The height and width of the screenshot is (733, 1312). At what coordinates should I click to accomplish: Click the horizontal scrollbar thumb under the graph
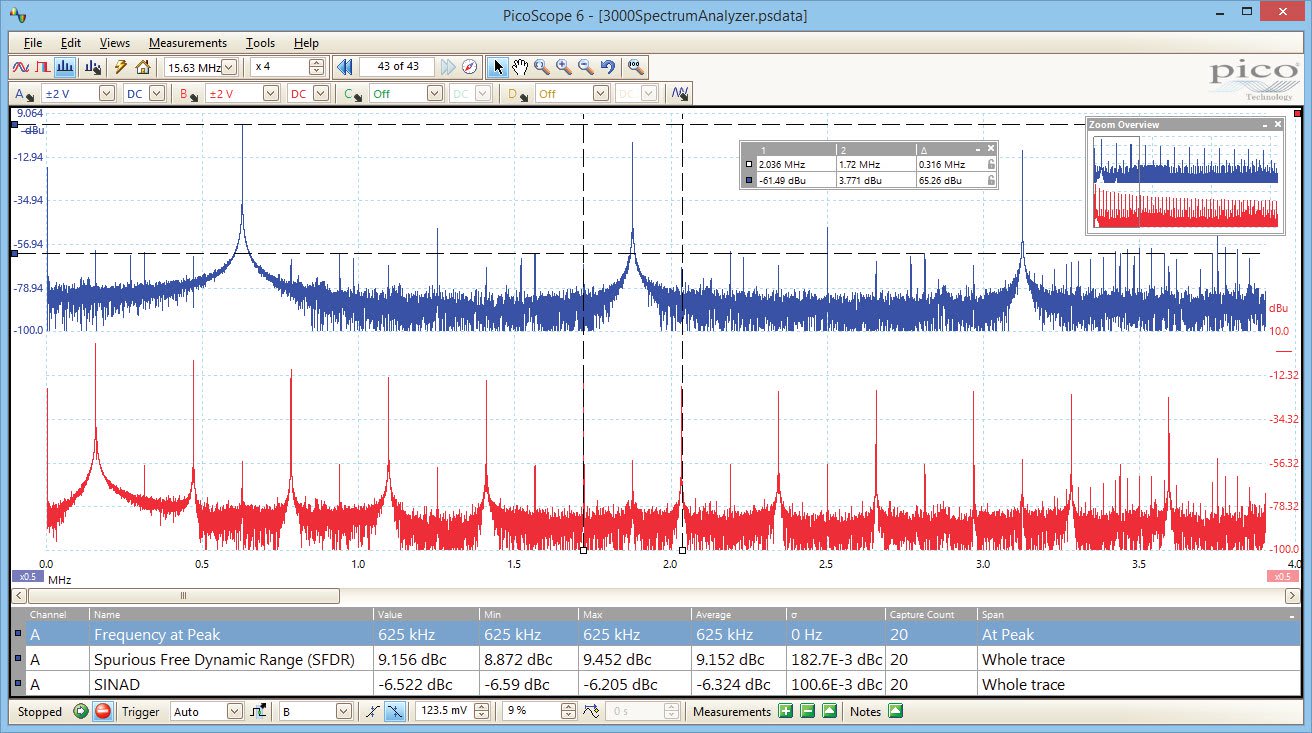(x=183, y=596)
